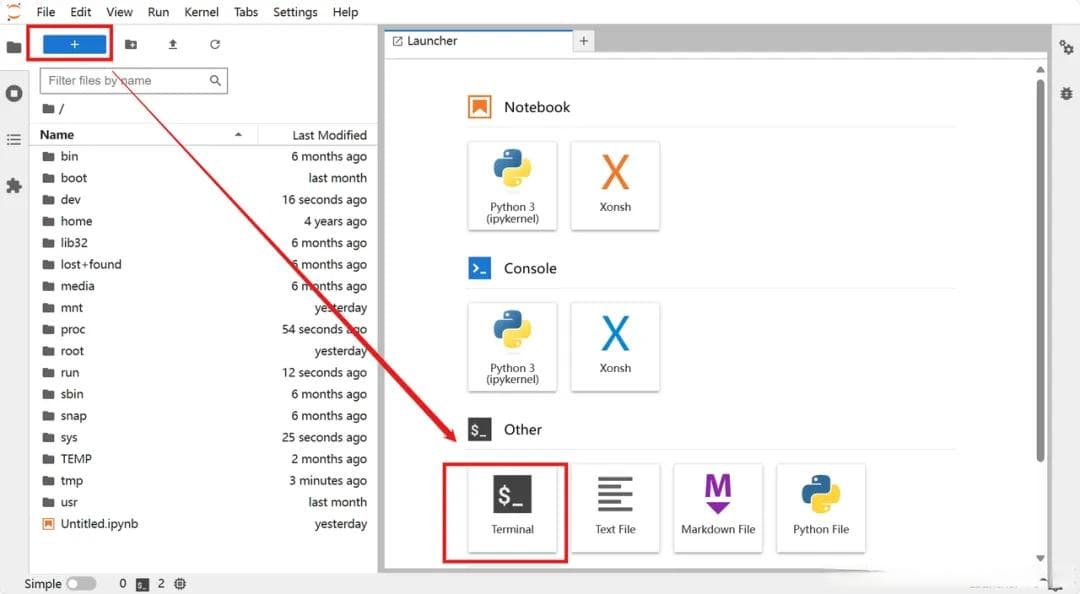The image size is (1080, 594).
Task: Sort files by Last Modified column
Action: (x=318, y=134)
